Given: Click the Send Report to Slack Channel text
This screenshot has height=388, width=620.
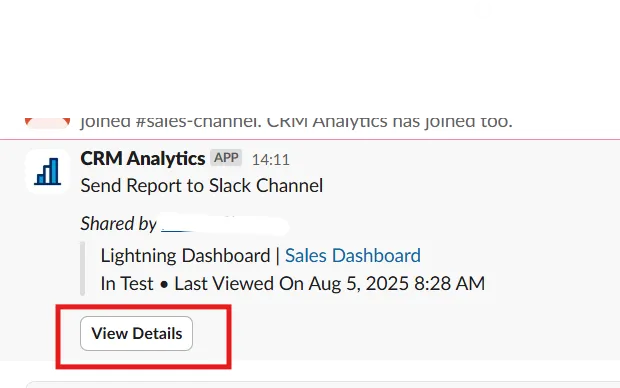Looking at the screenshot, I should 202,185.
